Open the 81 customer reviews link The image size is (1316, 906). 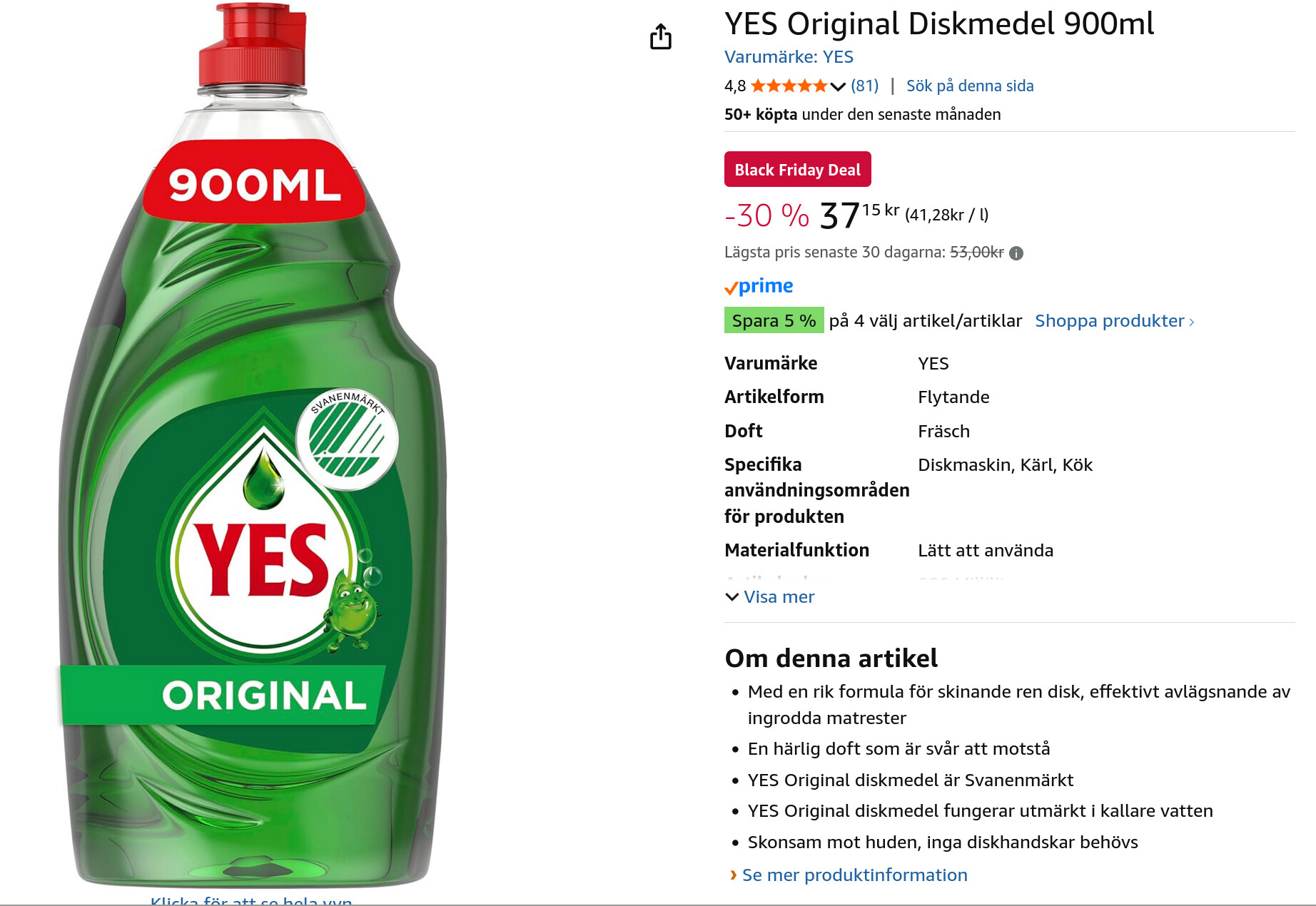coord(864,86)
